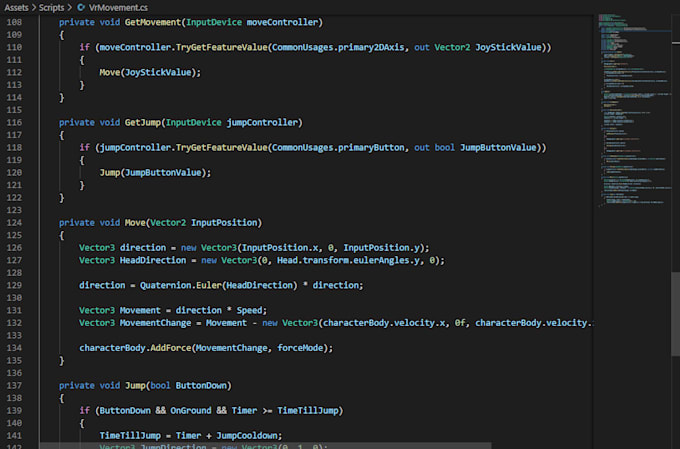680x449 pixels.
Task: Open the Assets breadcrumb segment
Action: [16, 7]
